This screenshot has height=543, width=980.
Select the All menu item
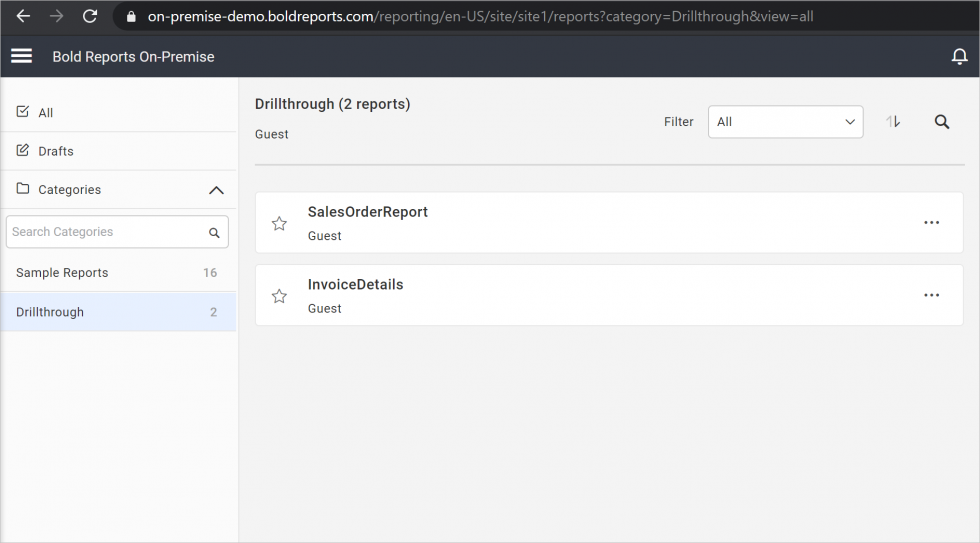click(119, 112)
